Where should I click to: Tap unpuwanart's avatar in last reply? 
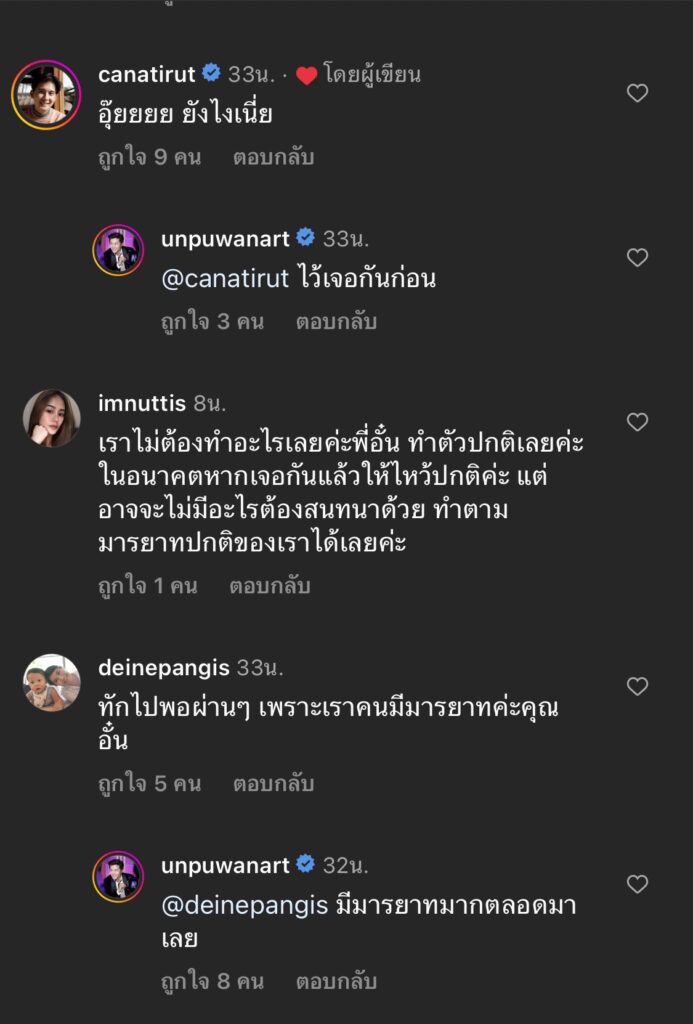click(118, 877)
